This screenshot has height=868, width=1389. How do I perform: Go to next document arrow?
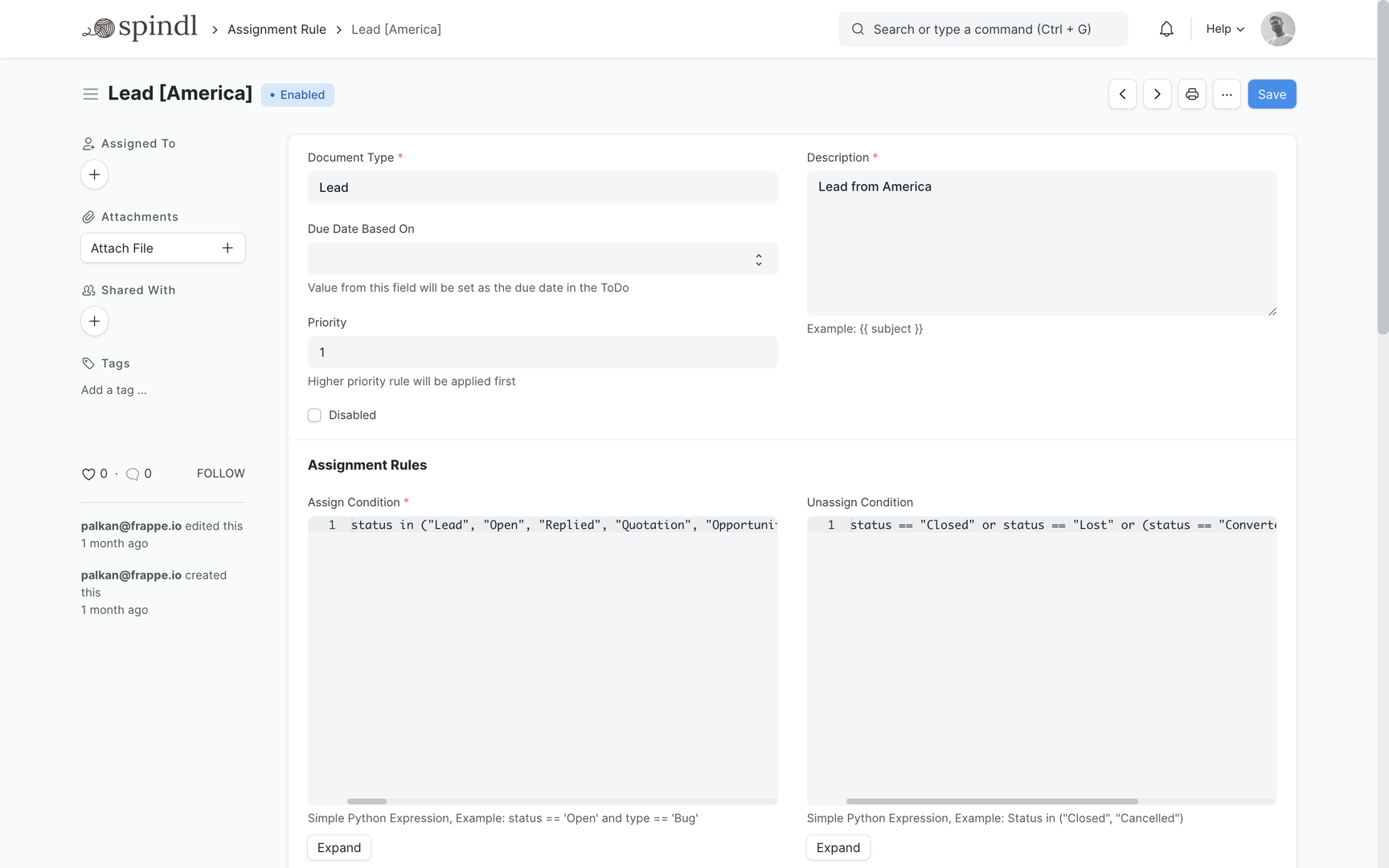tap(1157, 94)
